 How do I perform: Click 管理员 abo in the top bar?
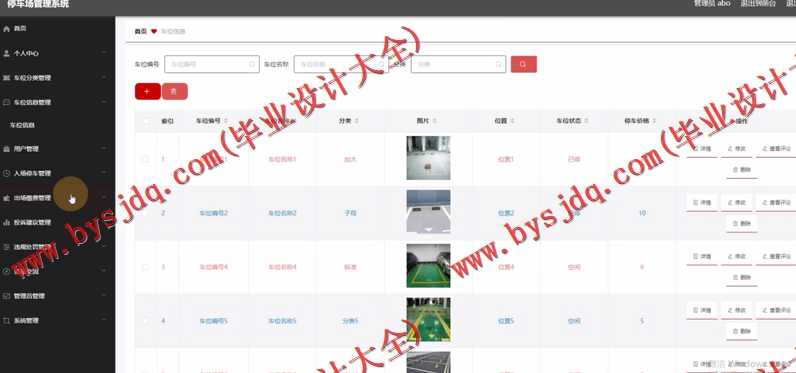point(712,3)
